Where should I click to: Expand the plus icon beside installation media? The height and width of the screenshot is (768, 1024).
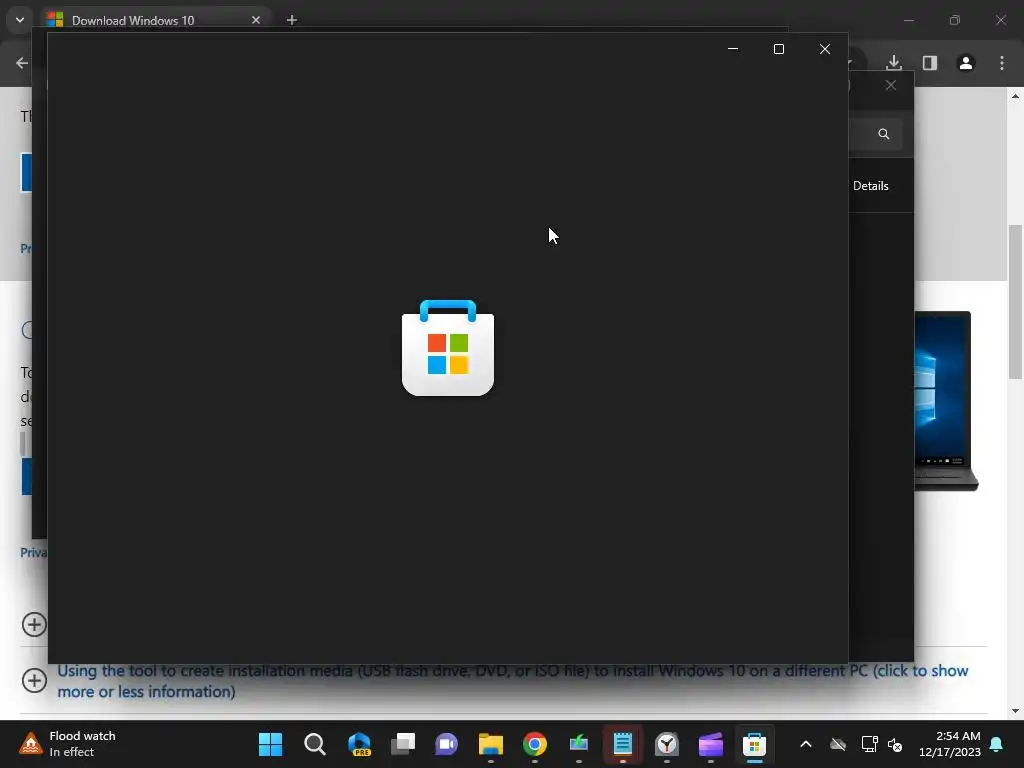[x=34, y=680]
